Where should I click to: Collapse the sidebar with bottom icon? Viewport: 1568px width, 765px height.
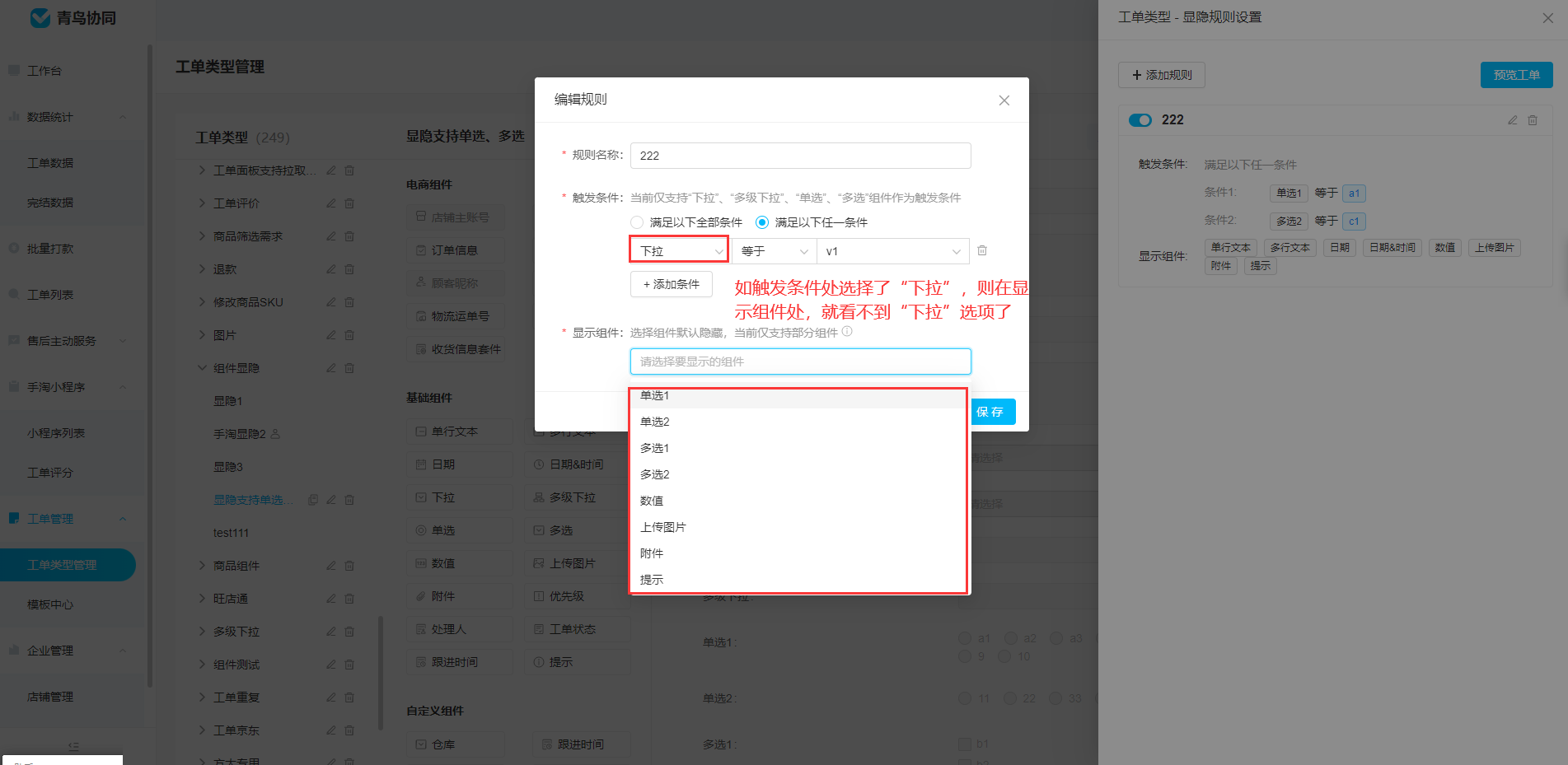73,746
